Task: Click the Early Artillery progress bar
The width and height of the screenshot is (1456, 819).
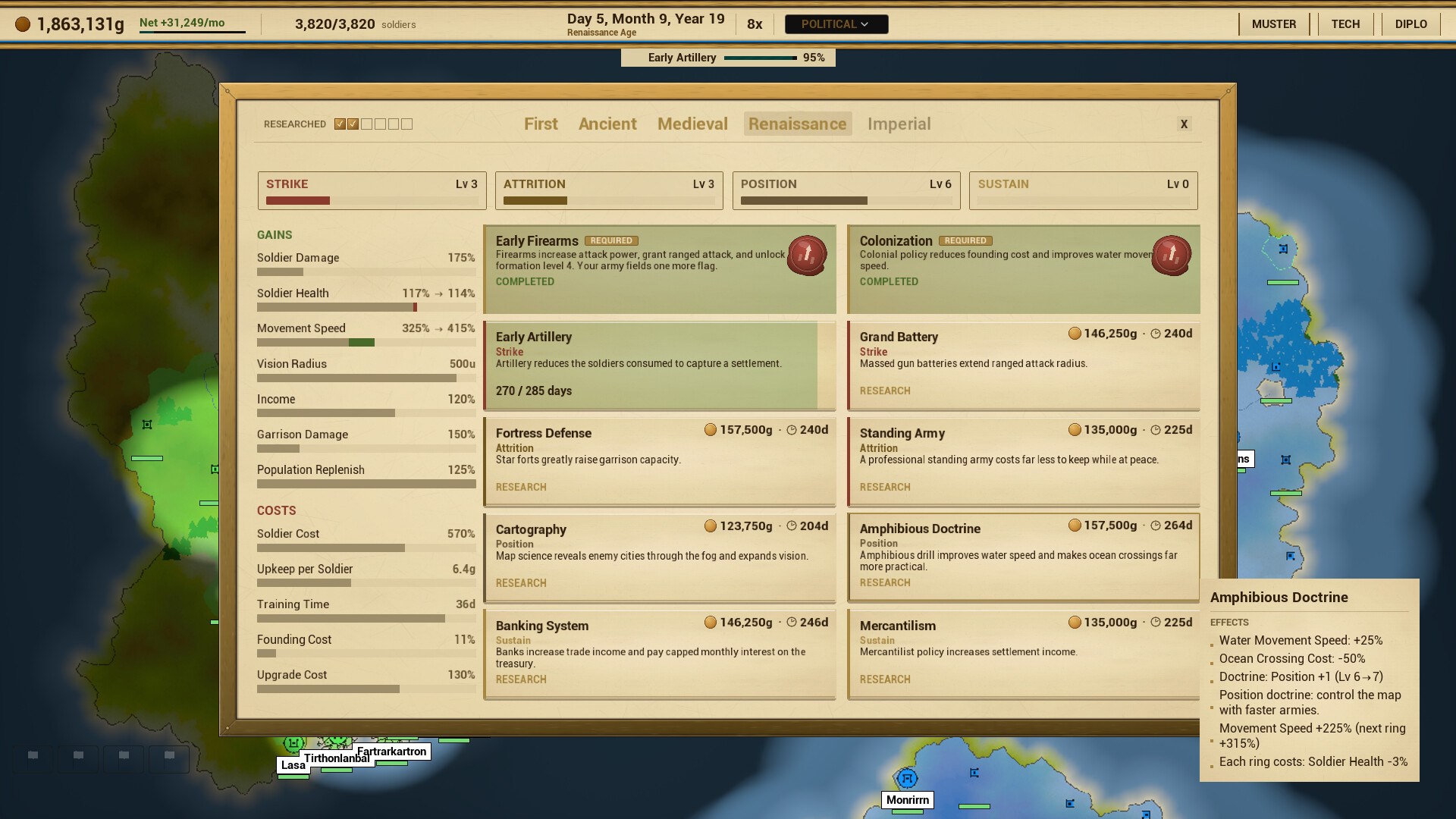Action: click(x=761, y=58)
